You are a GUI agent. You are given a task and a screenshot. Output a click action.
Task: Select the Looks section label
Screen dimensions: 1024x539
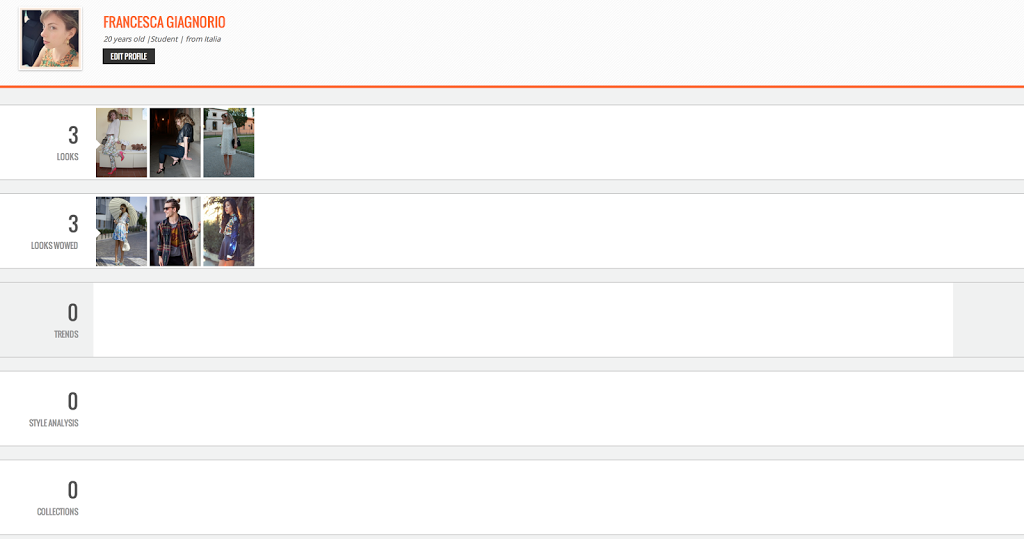(x=67, y=157)
